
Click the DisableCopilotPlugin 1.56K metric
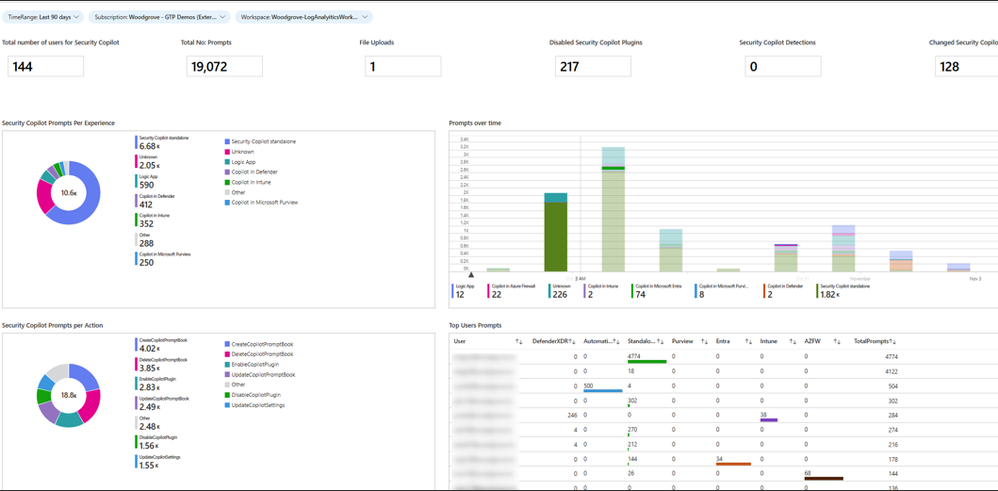click(x=155, y=442)
